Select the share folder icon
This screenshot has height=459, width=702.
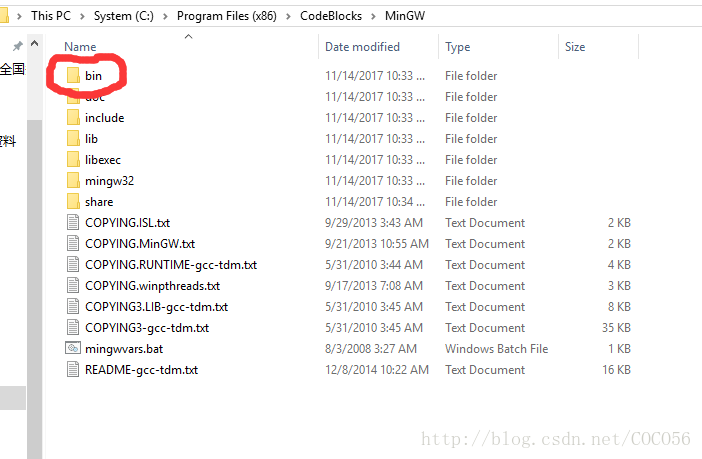[x=72, y=202]
